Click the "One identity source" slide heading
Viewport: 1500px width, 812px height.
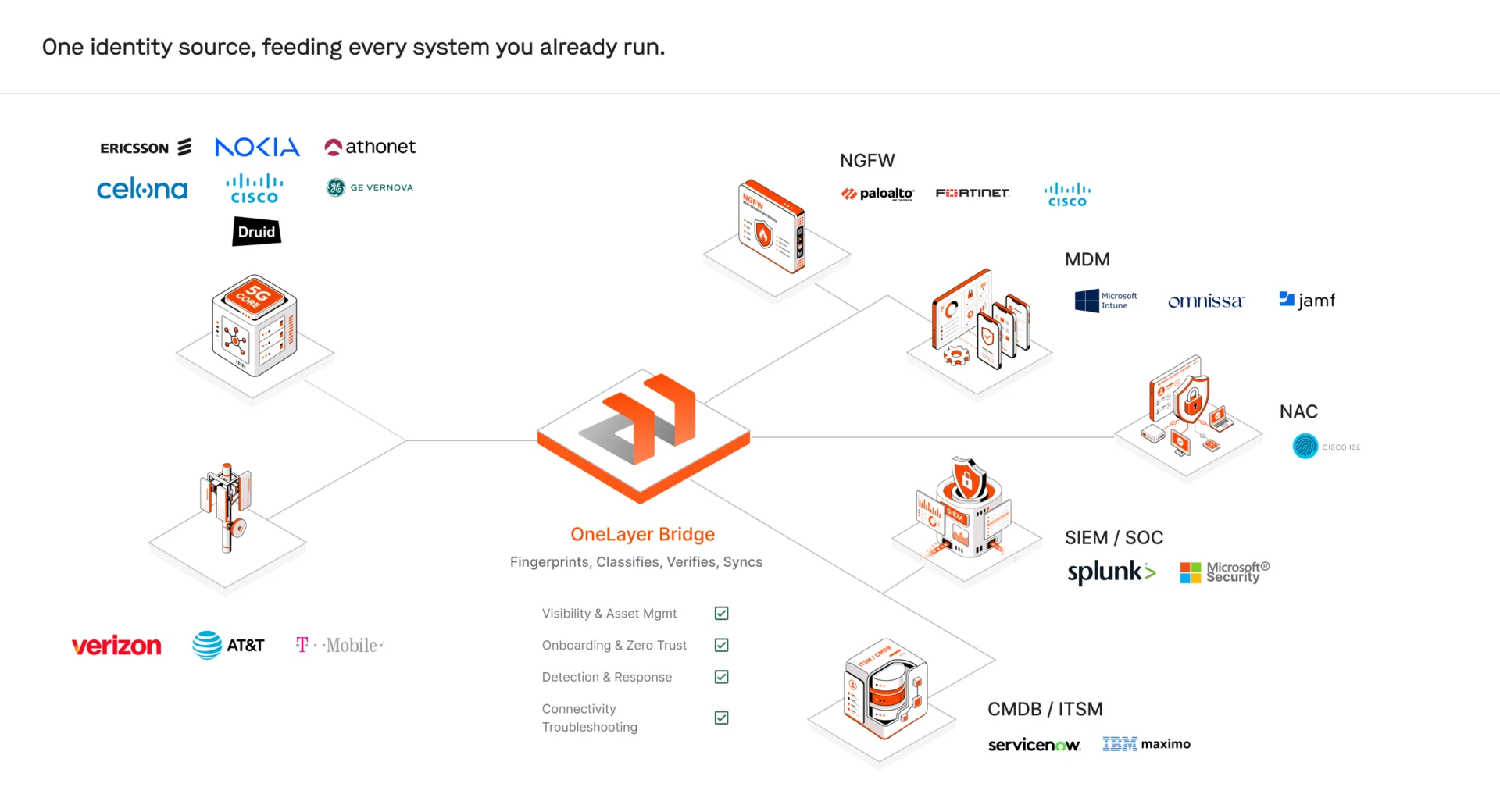354,47
